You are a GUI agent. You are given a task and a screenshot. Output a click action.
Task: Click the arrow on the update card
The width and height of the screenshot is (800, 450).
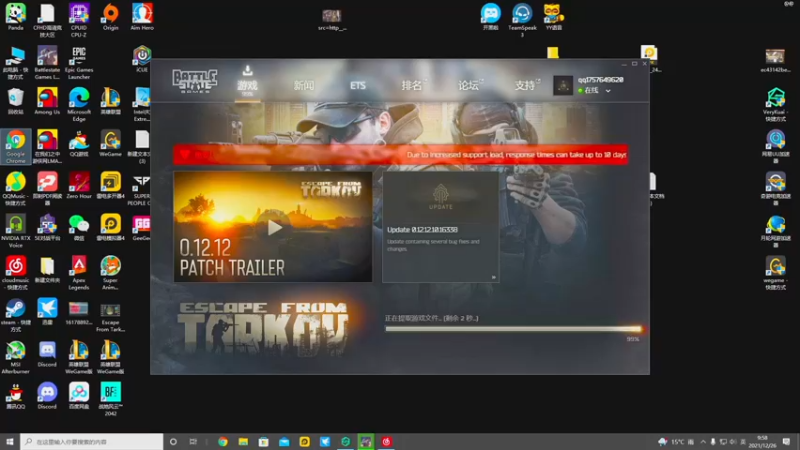tap(493, 277)
